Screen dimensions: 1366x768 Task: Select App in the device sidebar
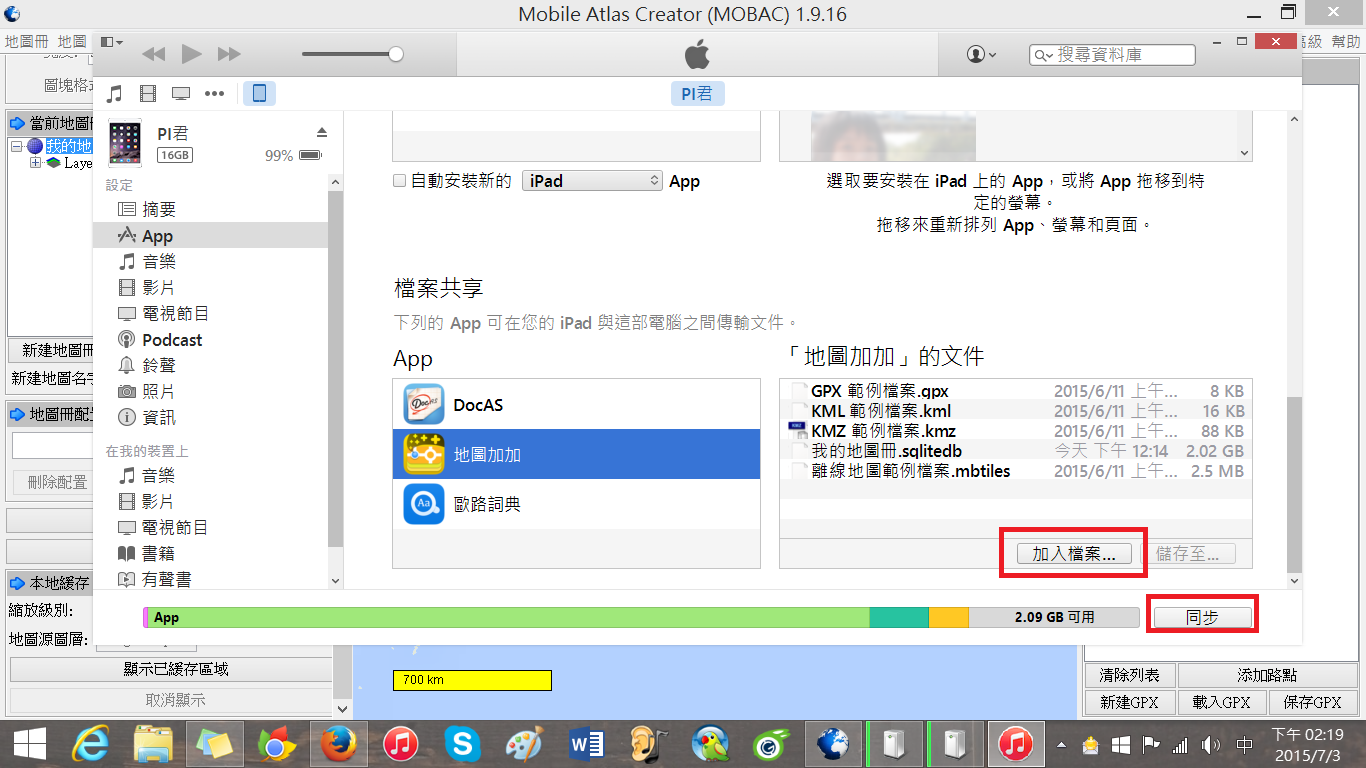tap(210, 236)
